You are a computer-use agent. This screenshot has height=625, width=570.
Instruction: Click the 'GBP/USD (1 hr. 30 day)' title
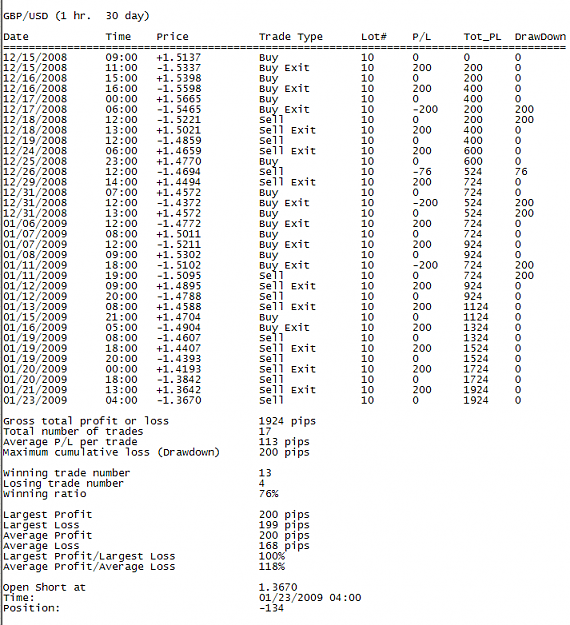pos(76,16)
